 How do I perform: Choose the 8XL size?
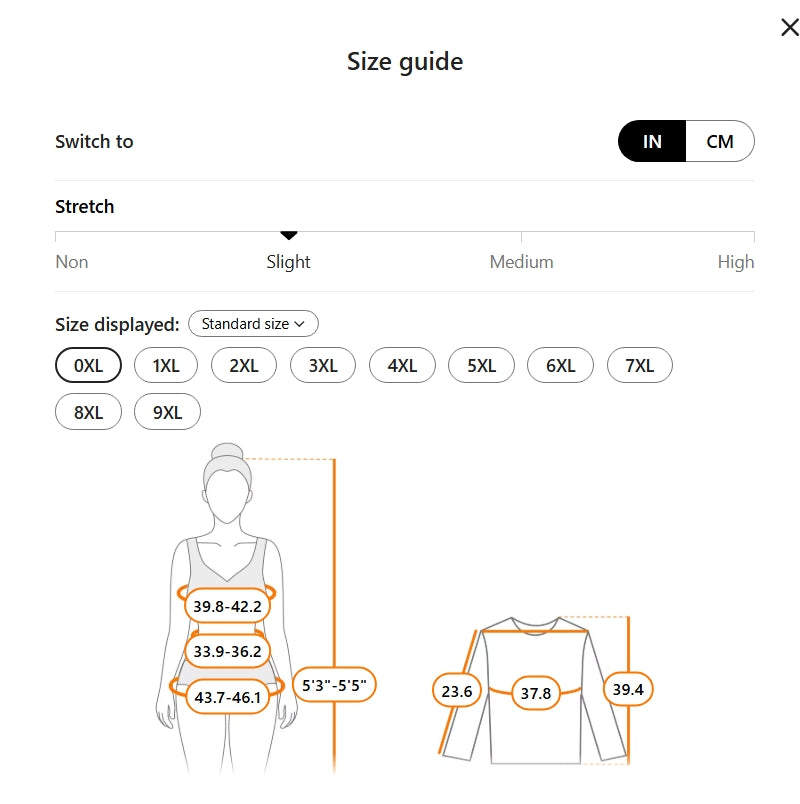point(88,412)
